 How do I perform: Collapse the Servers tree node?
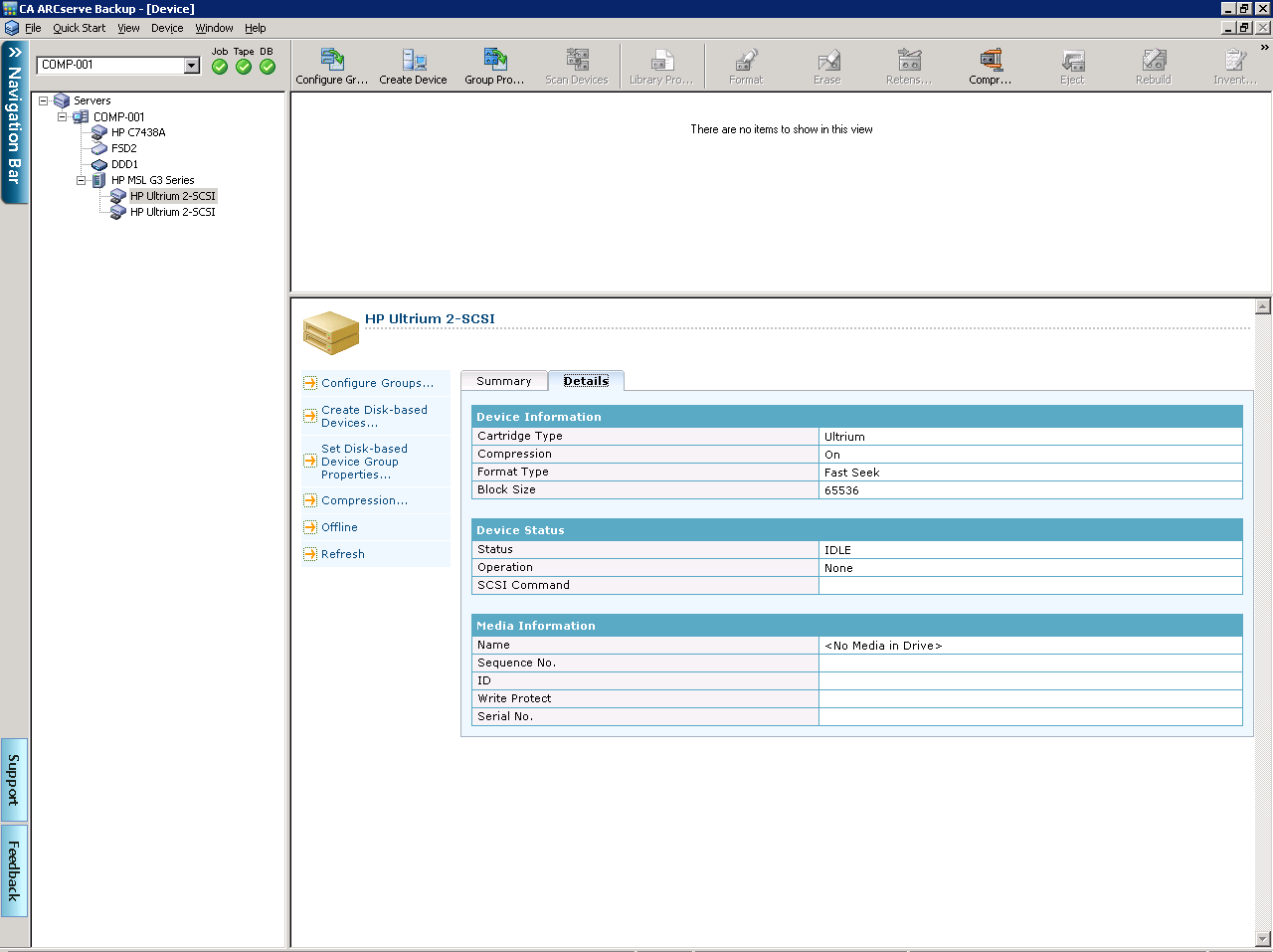[x=44, y=100]
